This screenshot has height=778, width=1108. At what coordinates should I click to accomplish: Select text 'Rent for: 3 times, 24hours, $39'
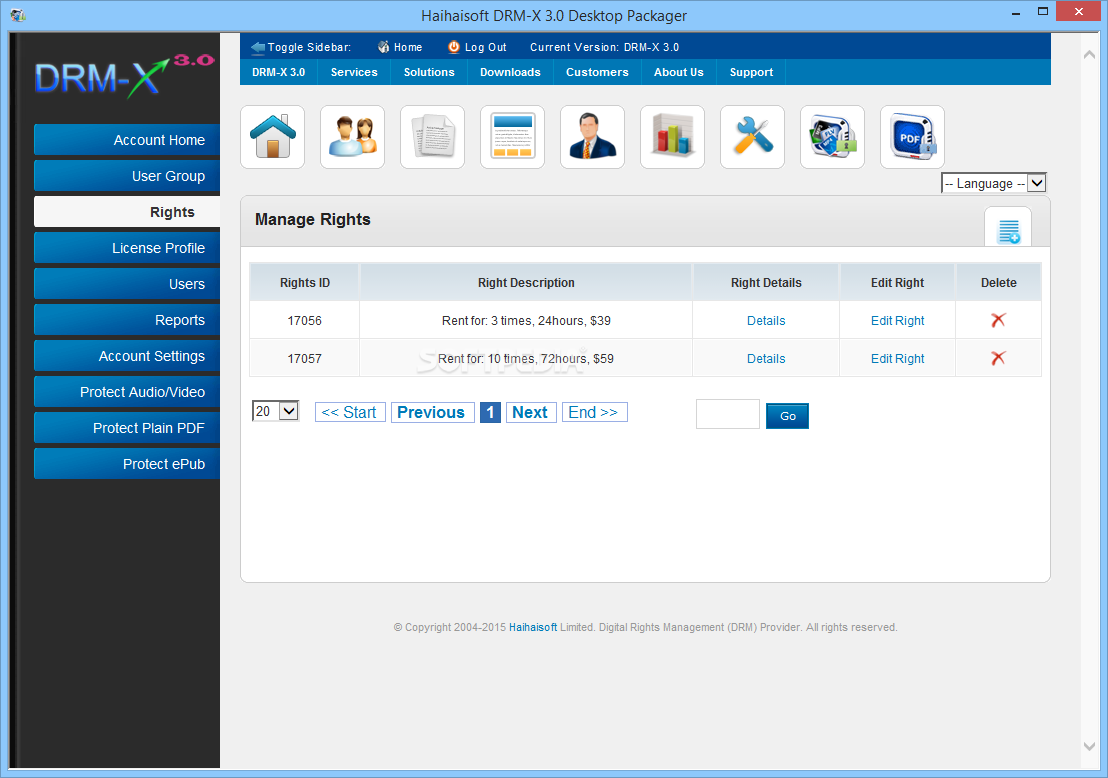coord(526,321)
